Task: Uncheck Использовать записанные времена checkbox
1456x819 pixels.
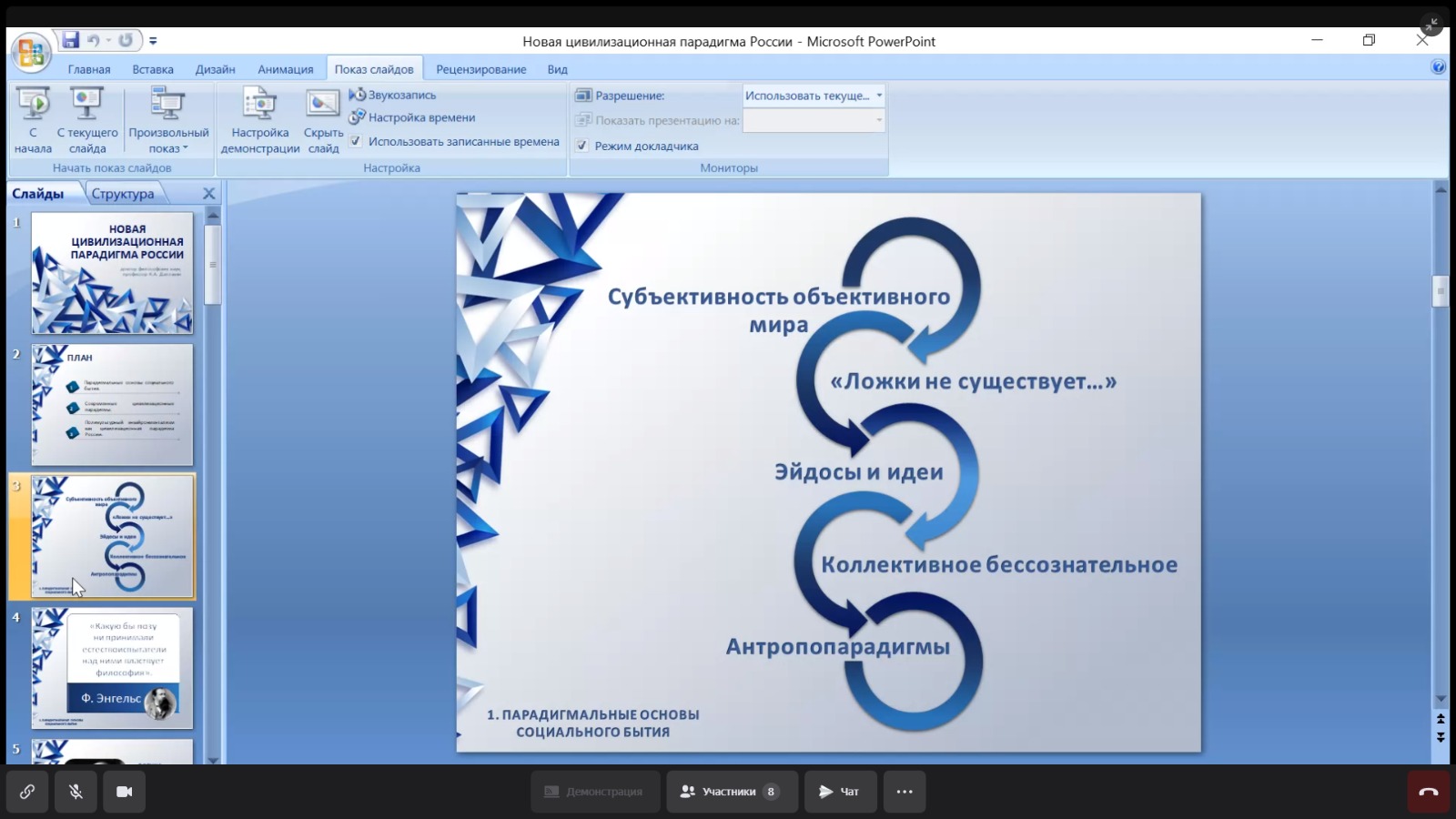Action: pyautogui.click(x=356, y=141)
